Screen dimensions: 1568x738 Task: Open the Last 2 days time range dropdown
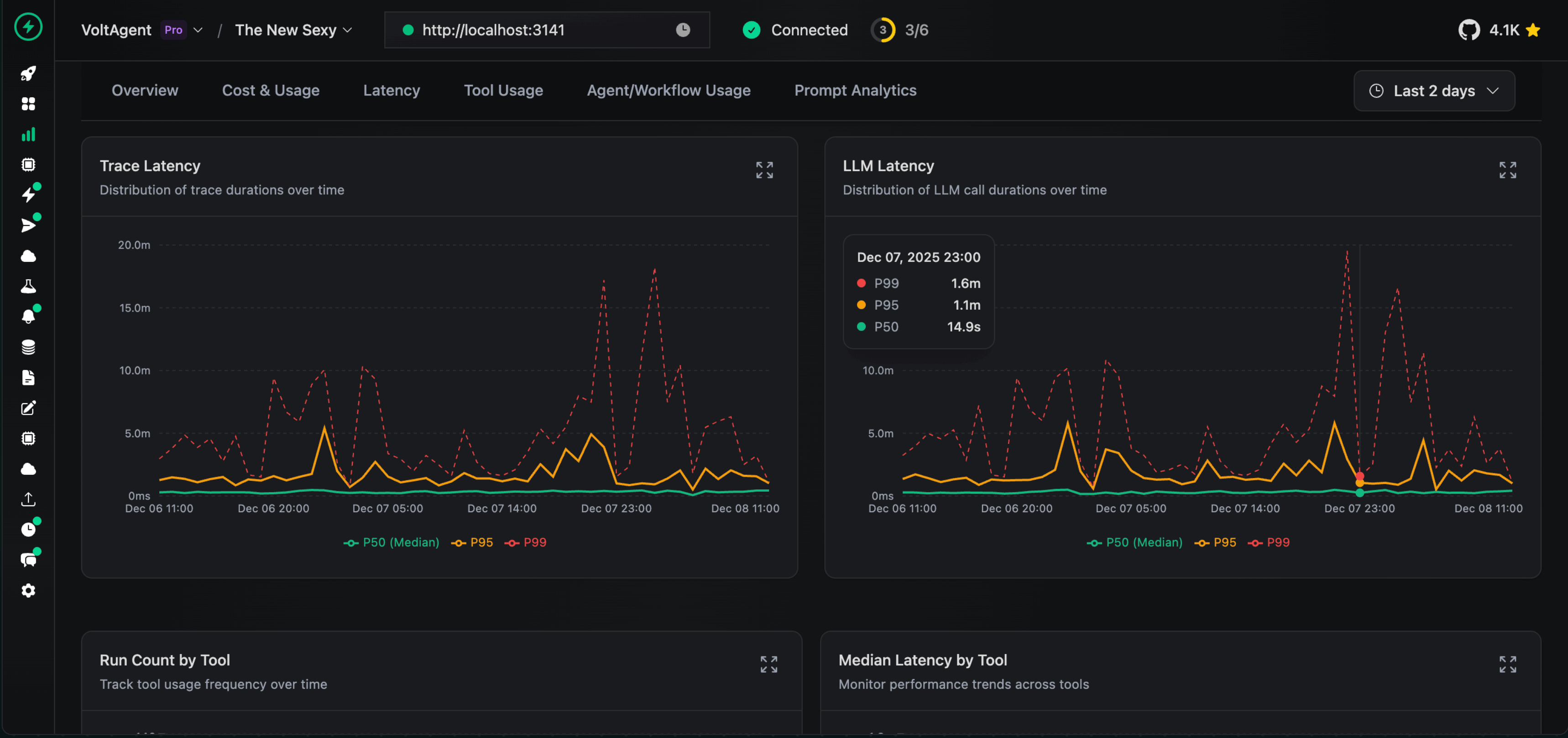[1433, 91]
